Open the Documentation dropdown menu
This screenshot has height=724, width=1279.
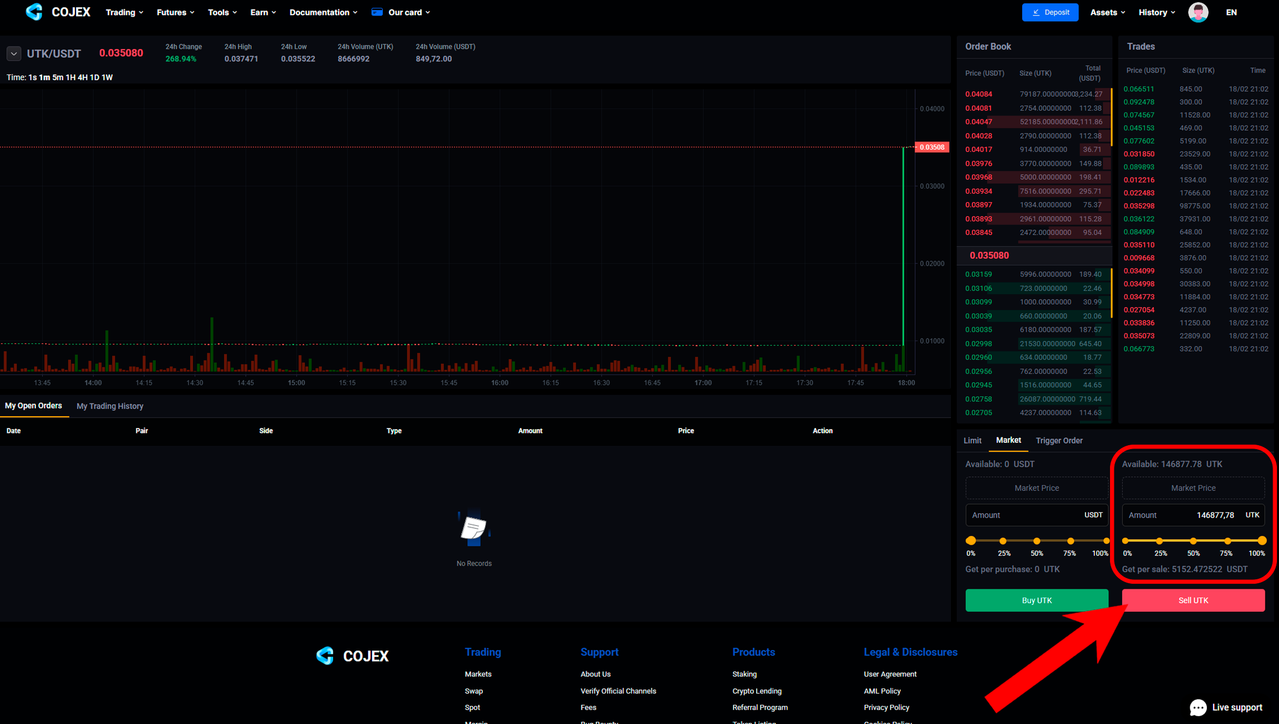[x=323, y=12]
